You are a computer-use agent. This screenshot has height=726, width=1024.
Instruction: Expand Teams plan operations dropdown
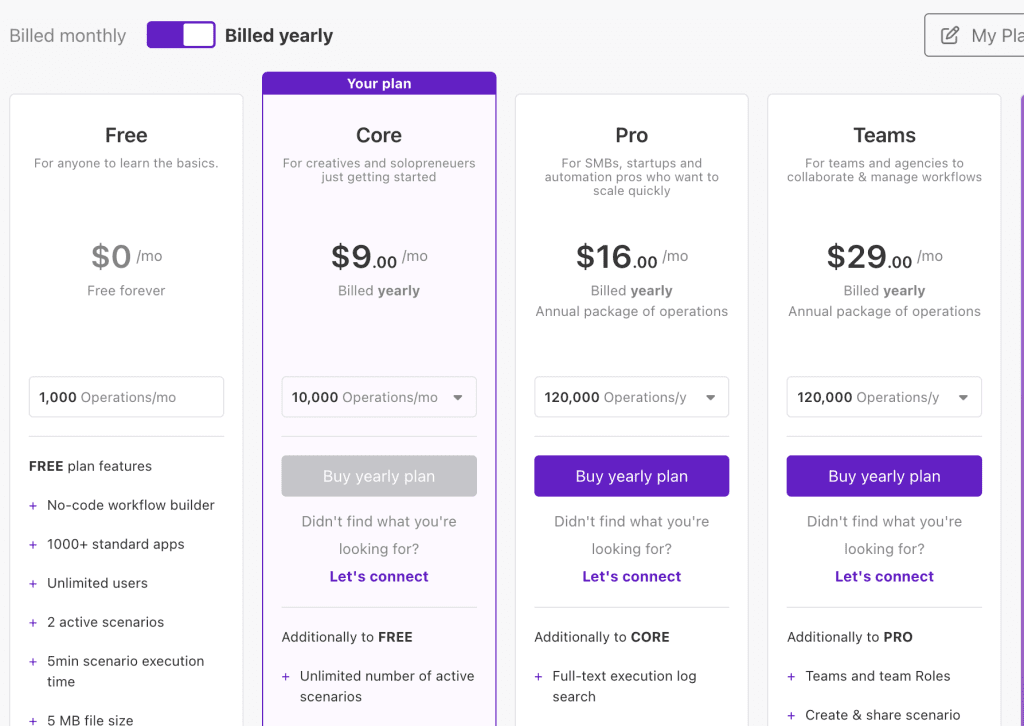(x=884, y=397)
